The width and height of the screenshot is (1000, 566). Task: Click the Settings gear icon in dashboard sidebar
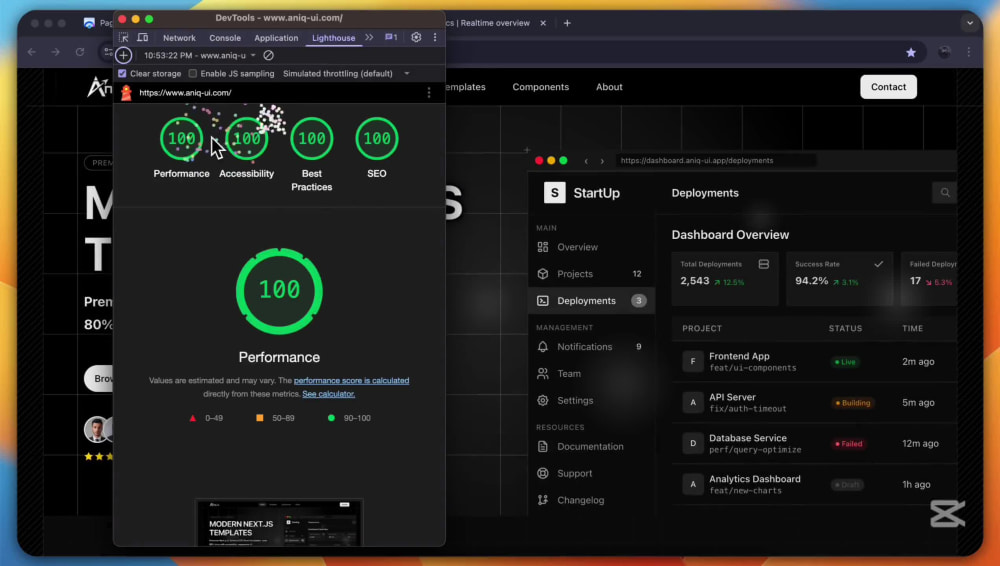[x=543, y=400]
